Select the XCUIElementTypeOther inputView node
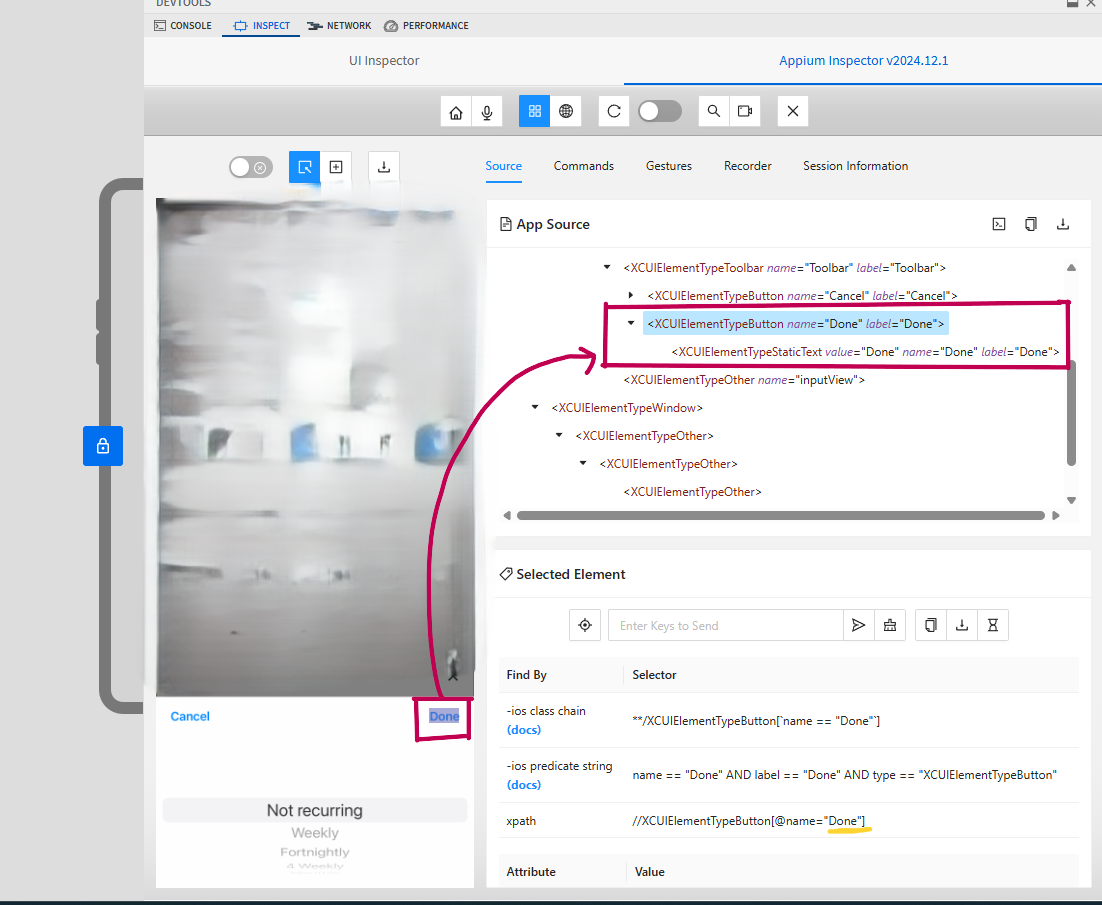Viewport: 1102px width, 905px height. pyautogui.click(x=744, y=380)
